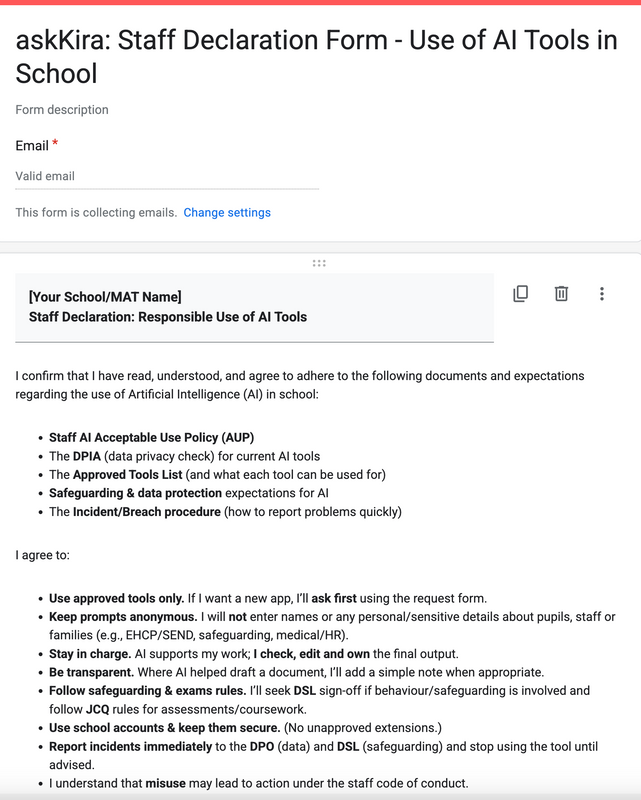
Task: Click the Incident/Breach procedure bullet
Action: [225, 512]
